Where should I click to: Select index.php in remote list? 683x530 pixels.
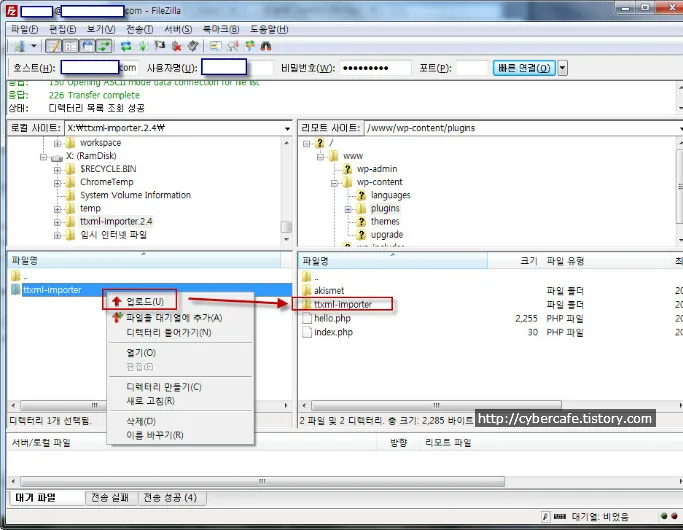[333, 332]
